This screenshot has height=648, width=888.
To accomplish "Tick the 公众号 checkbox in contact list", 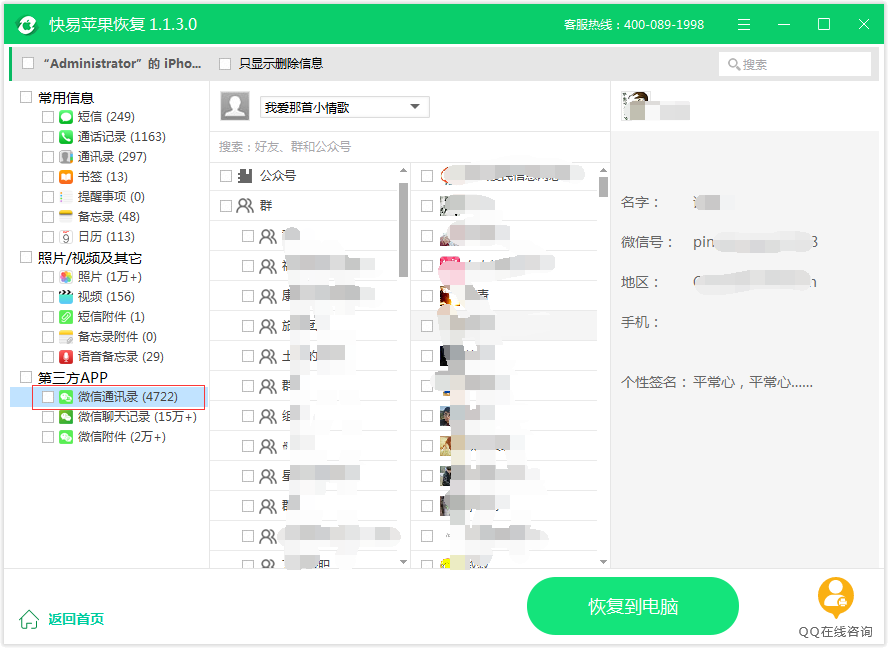I will 226,176.
